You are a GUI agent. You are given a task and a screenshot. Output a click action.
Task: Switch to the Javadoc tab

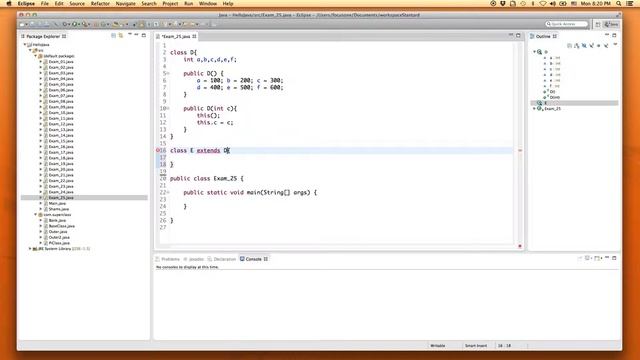(x=193, y=259)
